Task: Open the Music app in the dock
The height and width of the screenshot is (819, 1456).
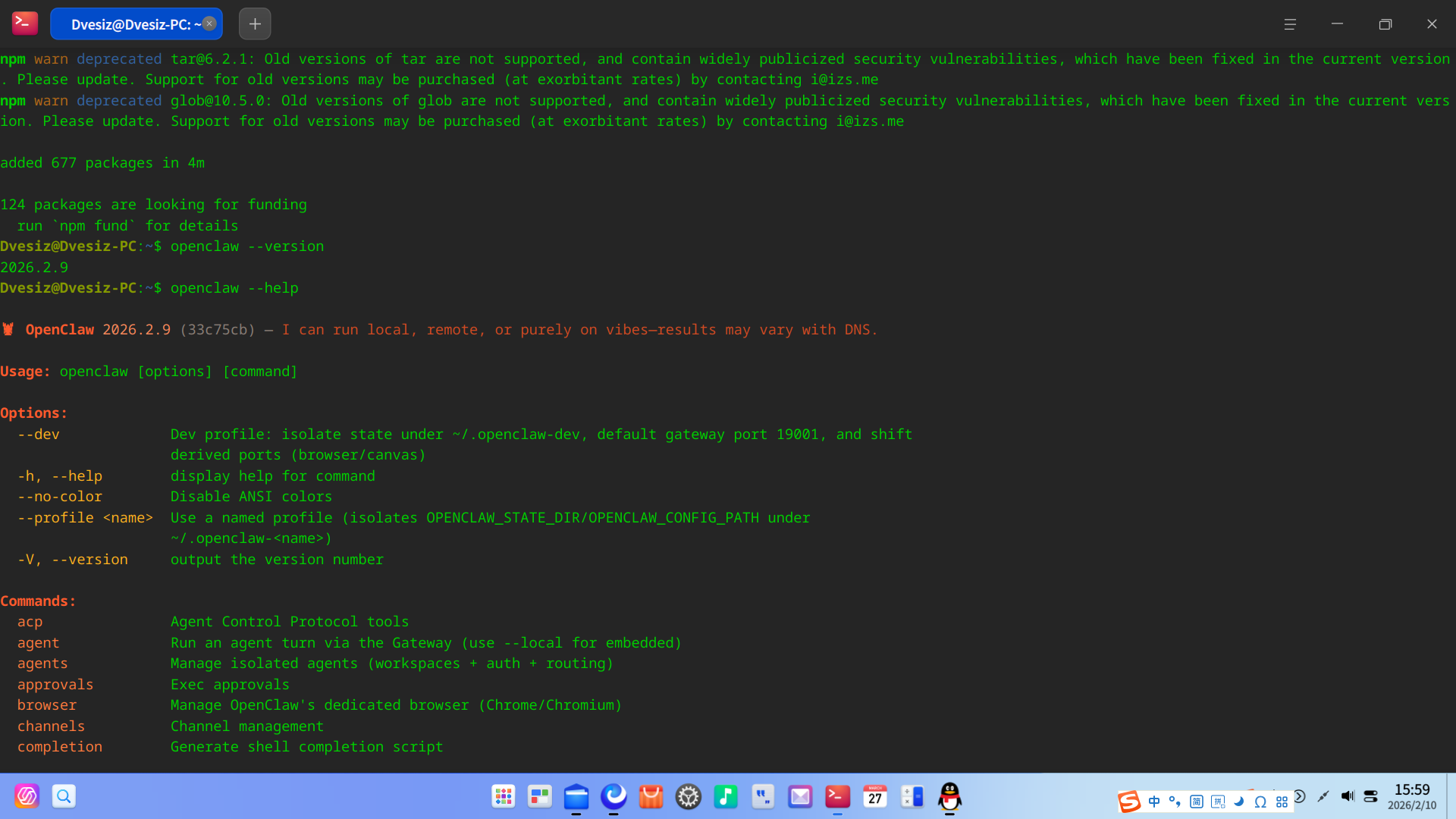Action: coord(725,797)
